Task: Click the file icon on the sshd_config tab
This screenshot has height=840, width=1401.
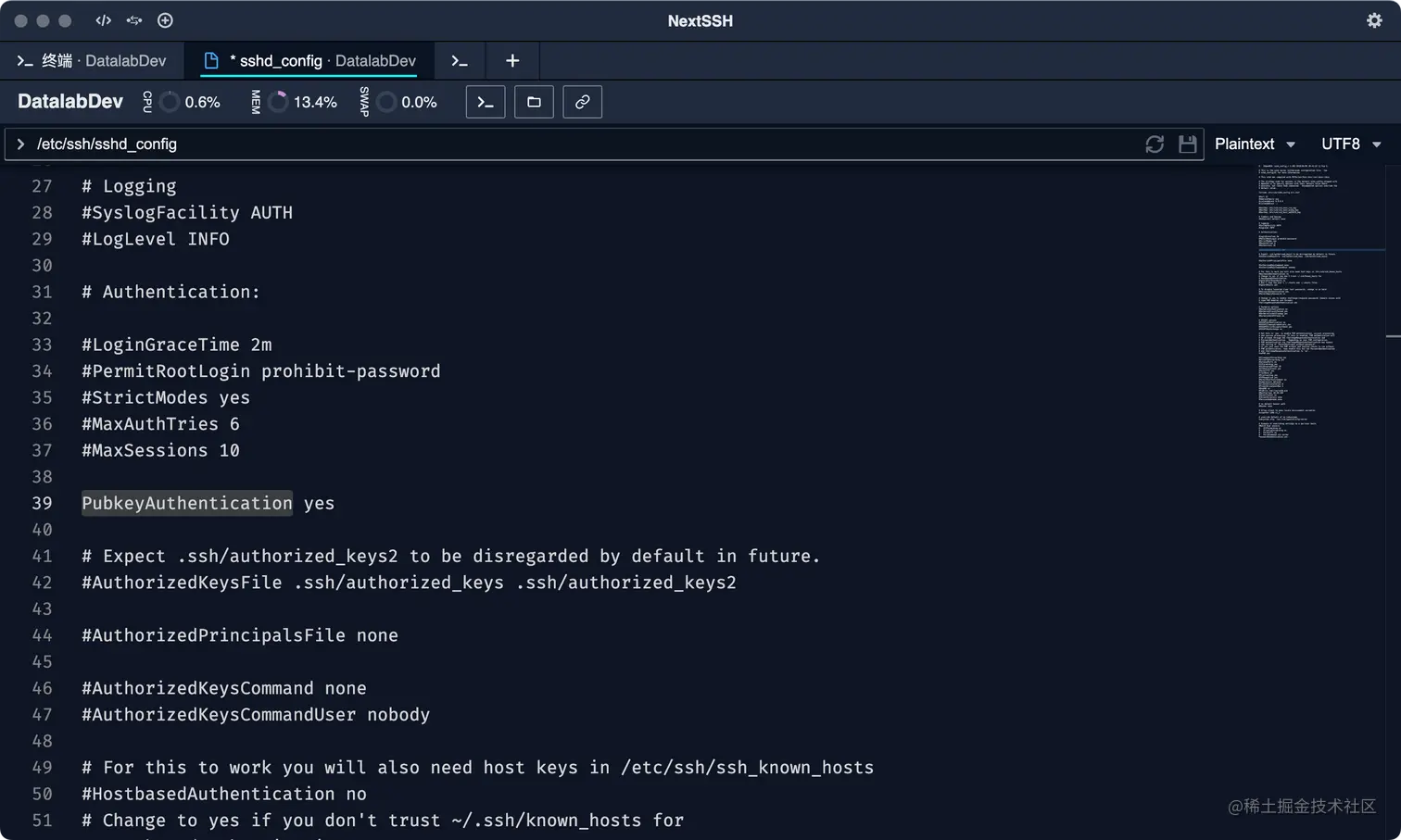Action: [211, 60]
